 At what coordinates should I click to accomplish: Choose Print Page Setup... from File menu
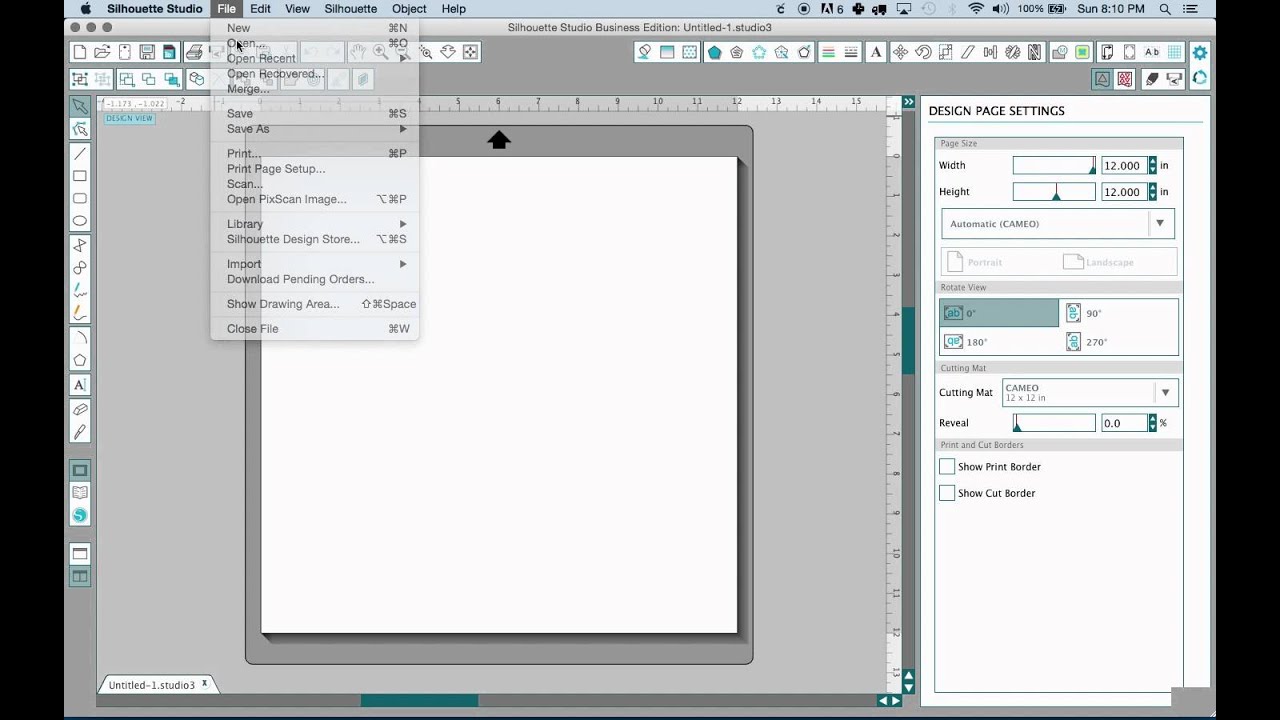click(x=314, y=169)
